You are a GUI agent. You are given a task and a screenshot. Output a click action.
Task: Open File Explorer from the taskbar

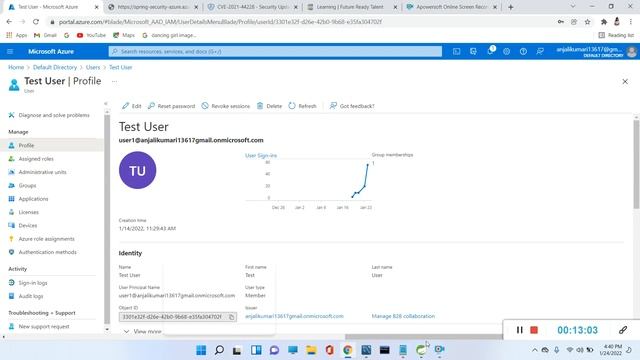311,350
